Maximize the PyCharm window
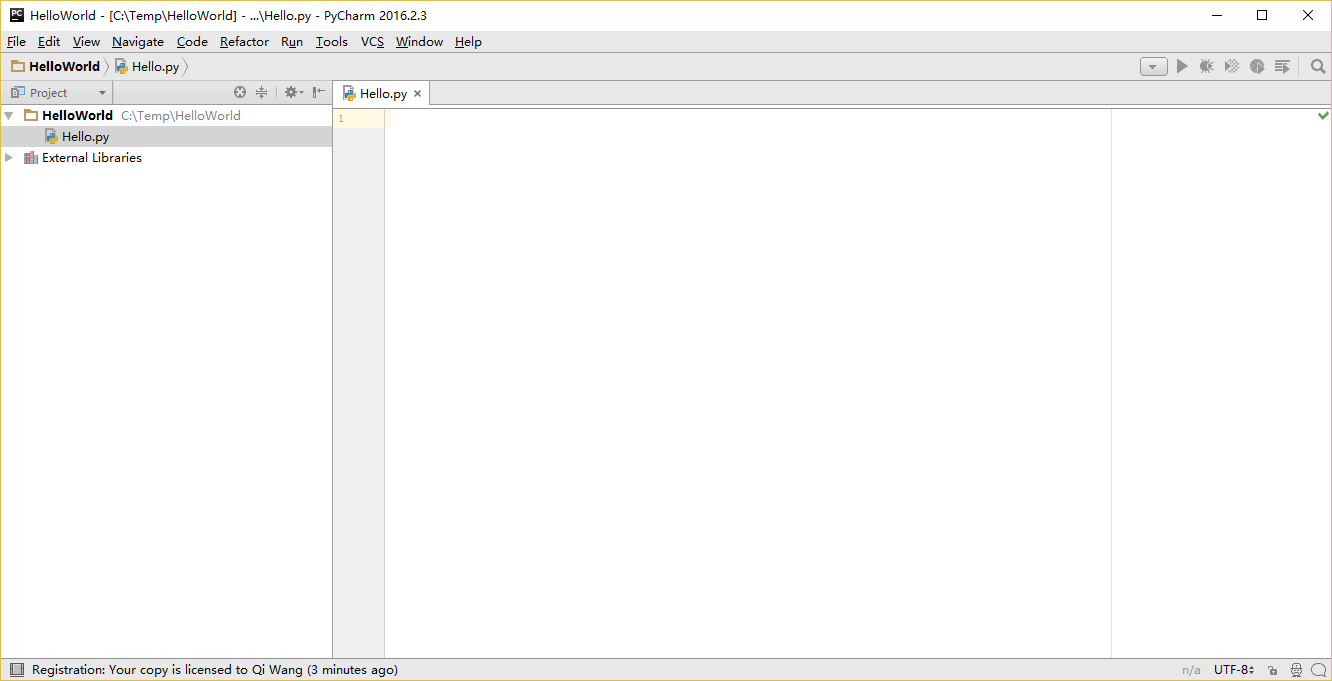This screenshot has height=681, width=1332. tap(1262, 15)
